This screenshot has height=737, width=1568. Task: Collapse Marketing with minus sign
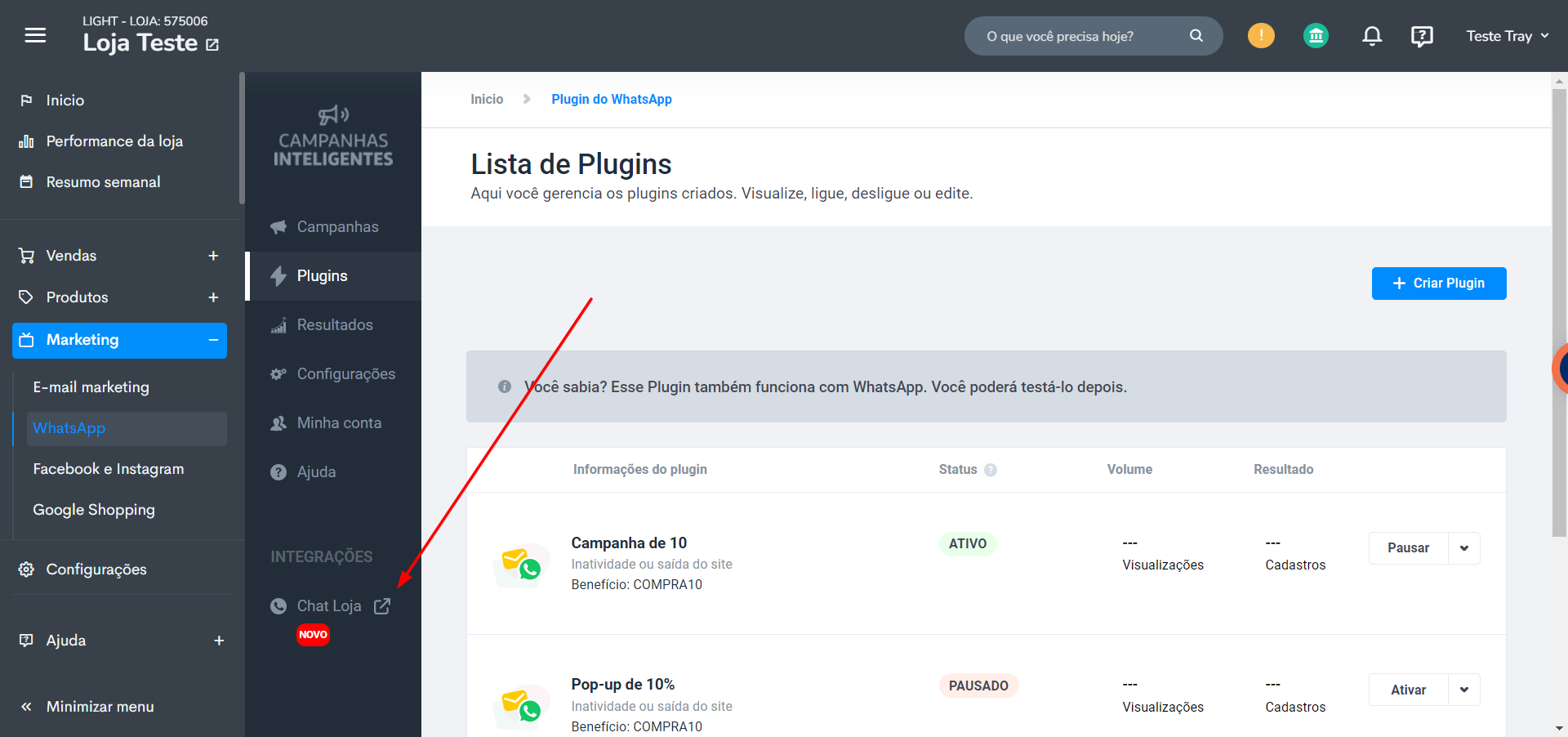coord(213,340)
